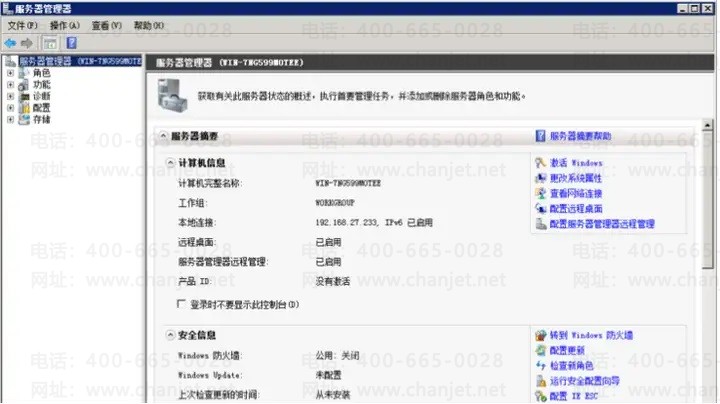Tick the 登录时不要显示此控制台 checkbox
Screen dimensions: 720x404
coord(181,304)
